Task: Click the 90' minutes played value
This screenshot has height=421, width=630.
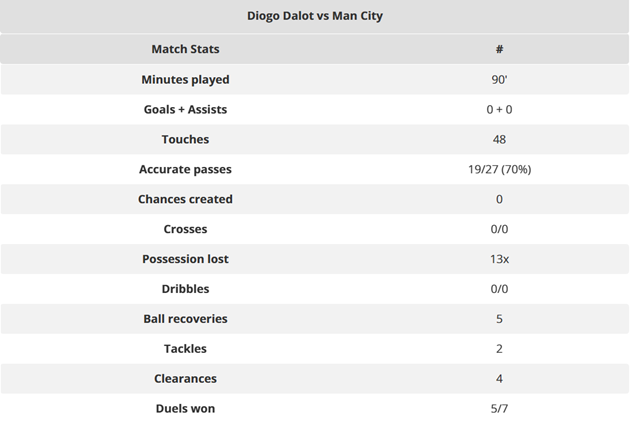Action: coord(499,80)
